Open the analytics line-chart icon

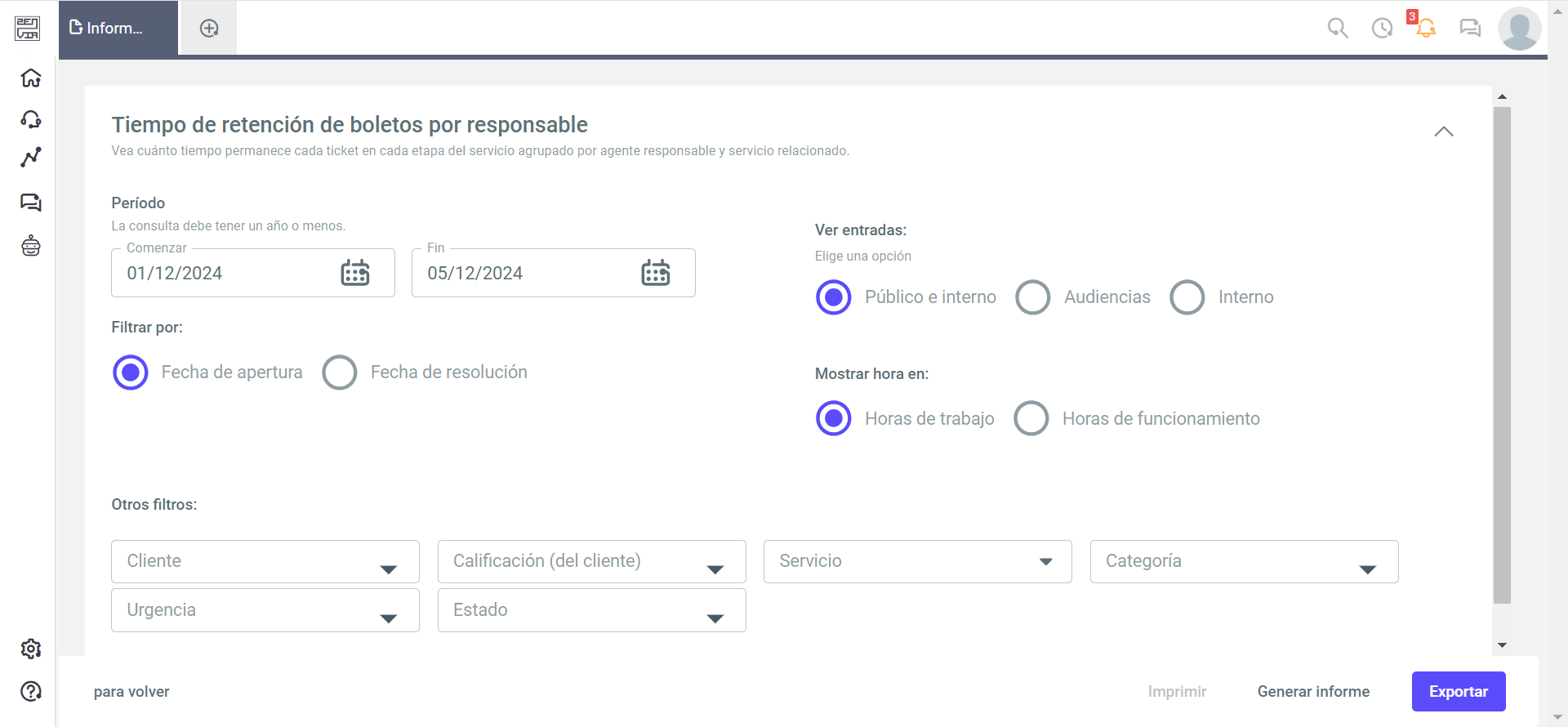pos(31,158)
